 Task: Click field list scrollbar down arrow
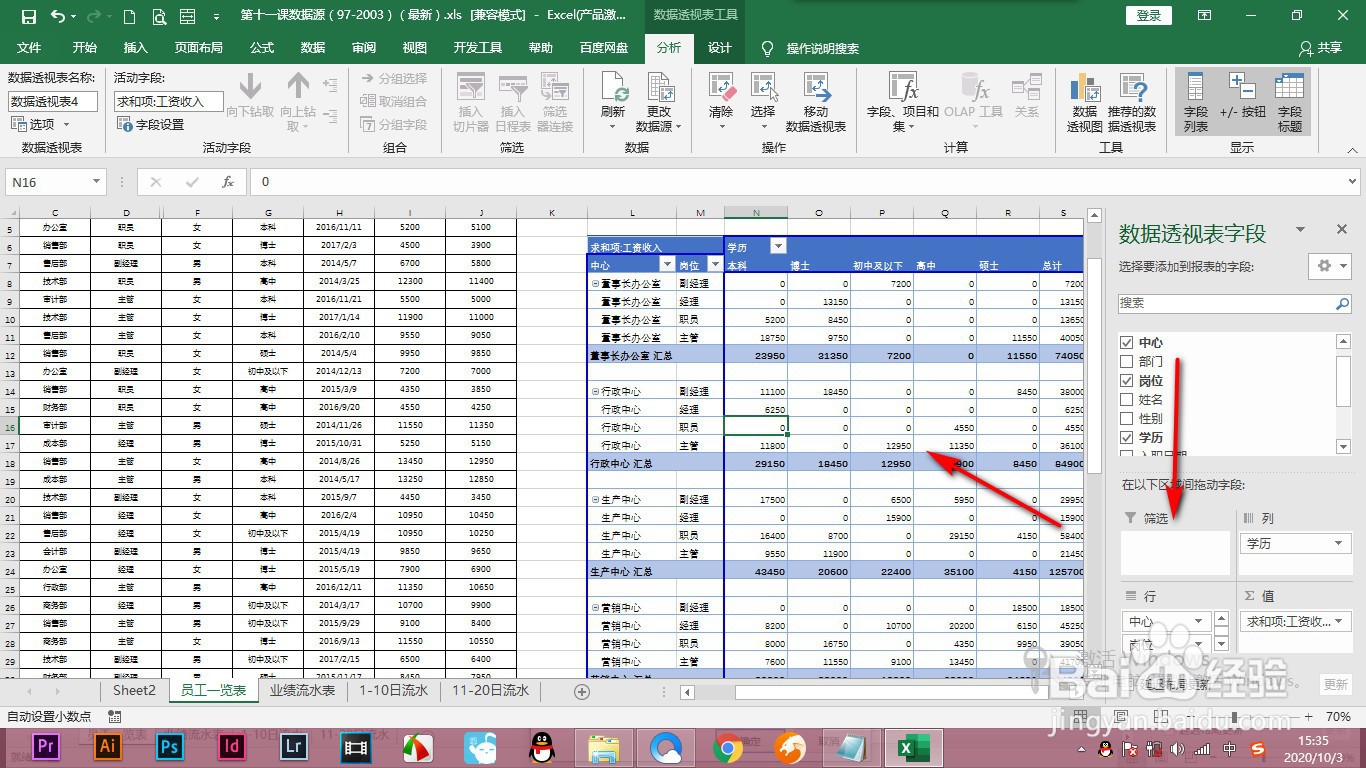click(1344, 448)
